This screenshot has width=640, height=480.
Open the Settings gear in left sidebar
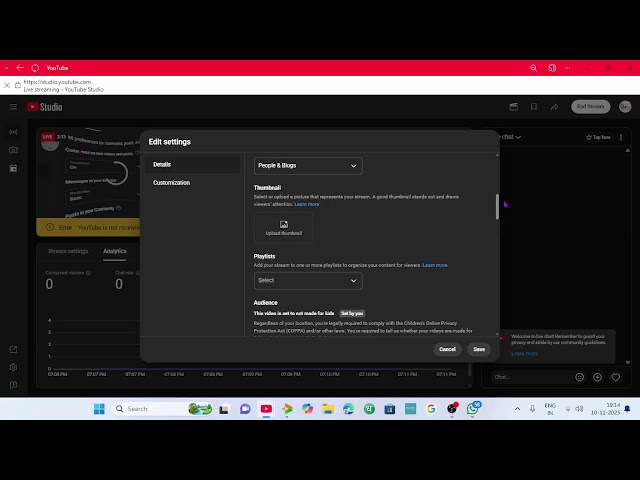[x=13, y=367]
